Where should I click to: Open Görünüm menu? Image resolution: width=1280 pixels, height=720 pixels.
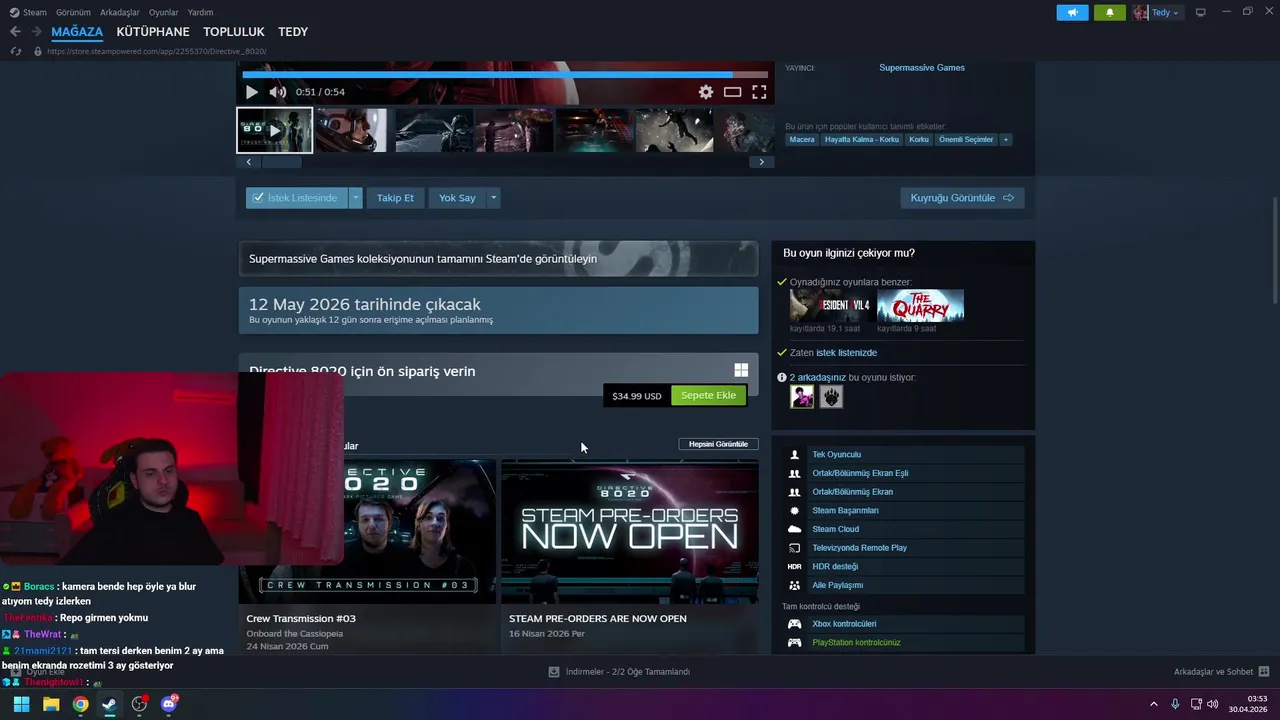tap(73, 12)
